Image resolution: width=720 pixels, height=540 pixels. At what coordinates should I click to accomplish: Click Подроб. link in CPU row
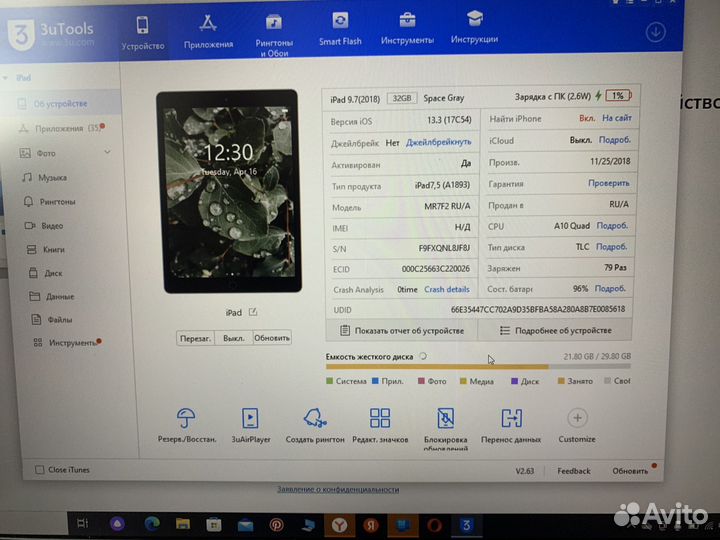[612, 226]
